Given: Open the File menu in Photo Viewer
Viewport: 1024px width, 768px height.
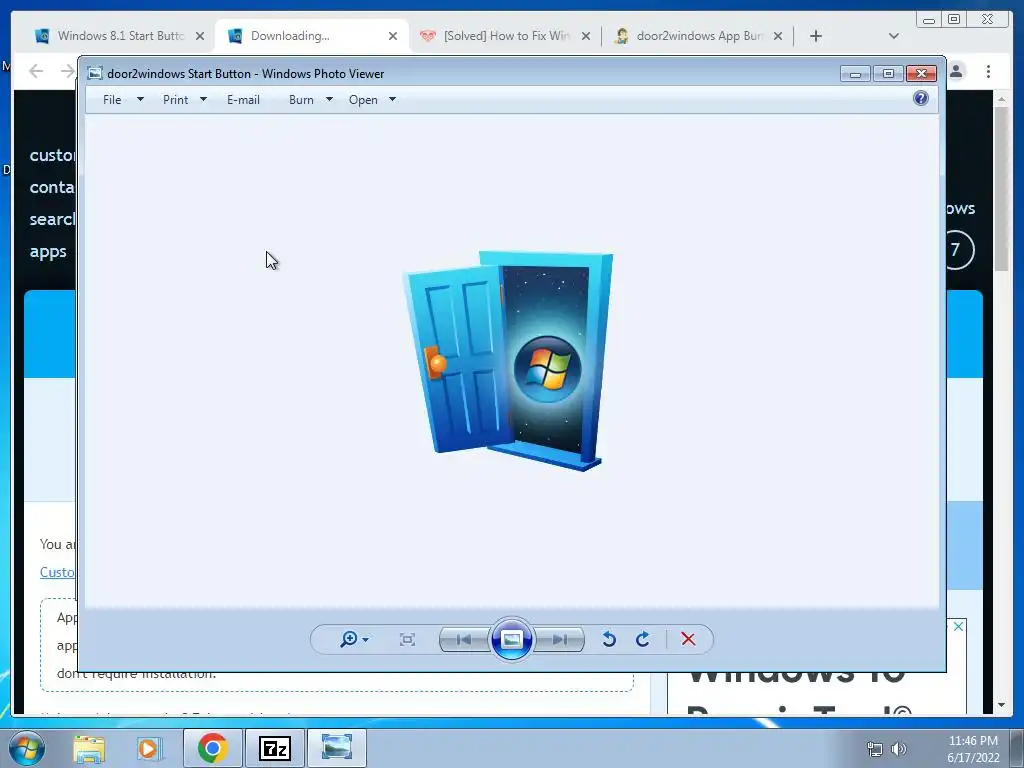Looking at the screenshot, I should (x=112, y=100).
